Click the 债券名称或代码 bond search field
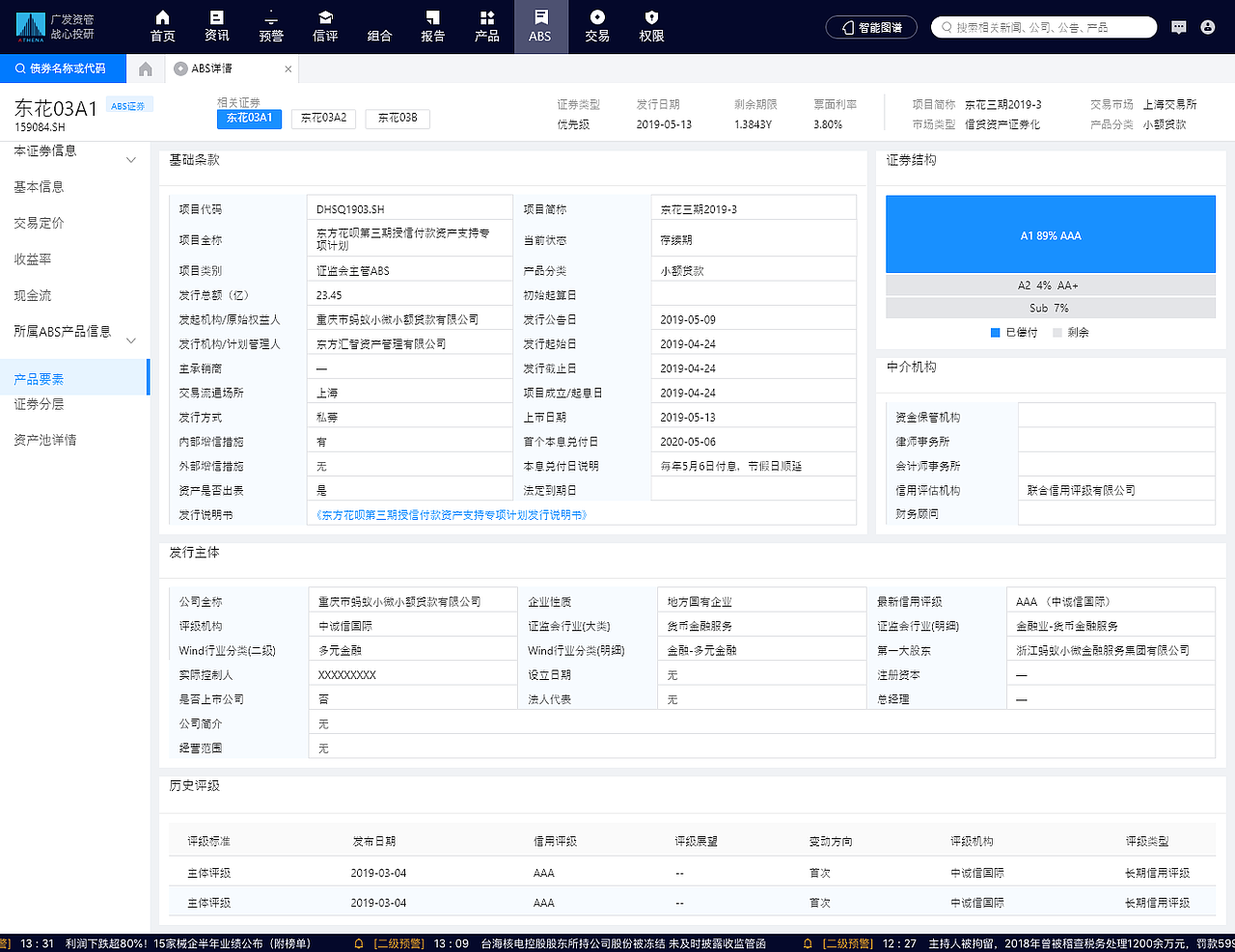Viewport: 1235px width, 952px height. click(63, 68)
